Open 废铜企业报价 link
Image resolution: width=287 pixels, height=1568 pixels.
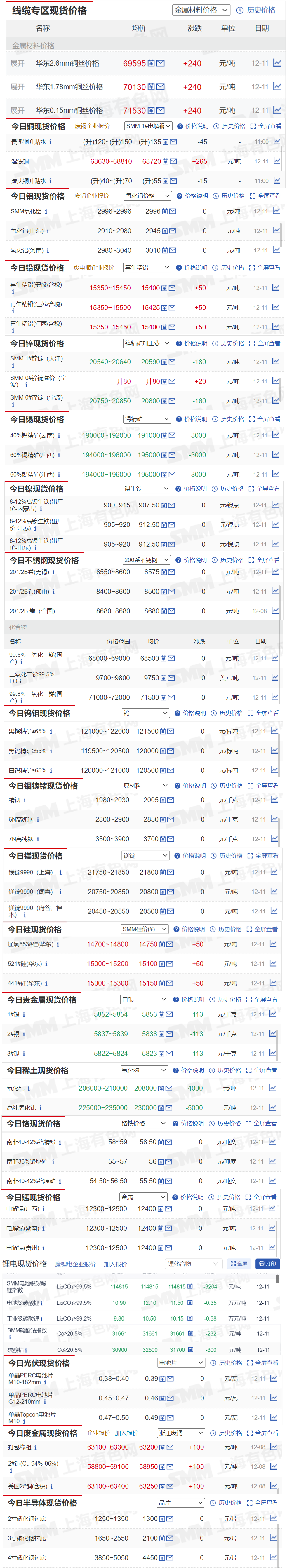(x=92, y=126)
